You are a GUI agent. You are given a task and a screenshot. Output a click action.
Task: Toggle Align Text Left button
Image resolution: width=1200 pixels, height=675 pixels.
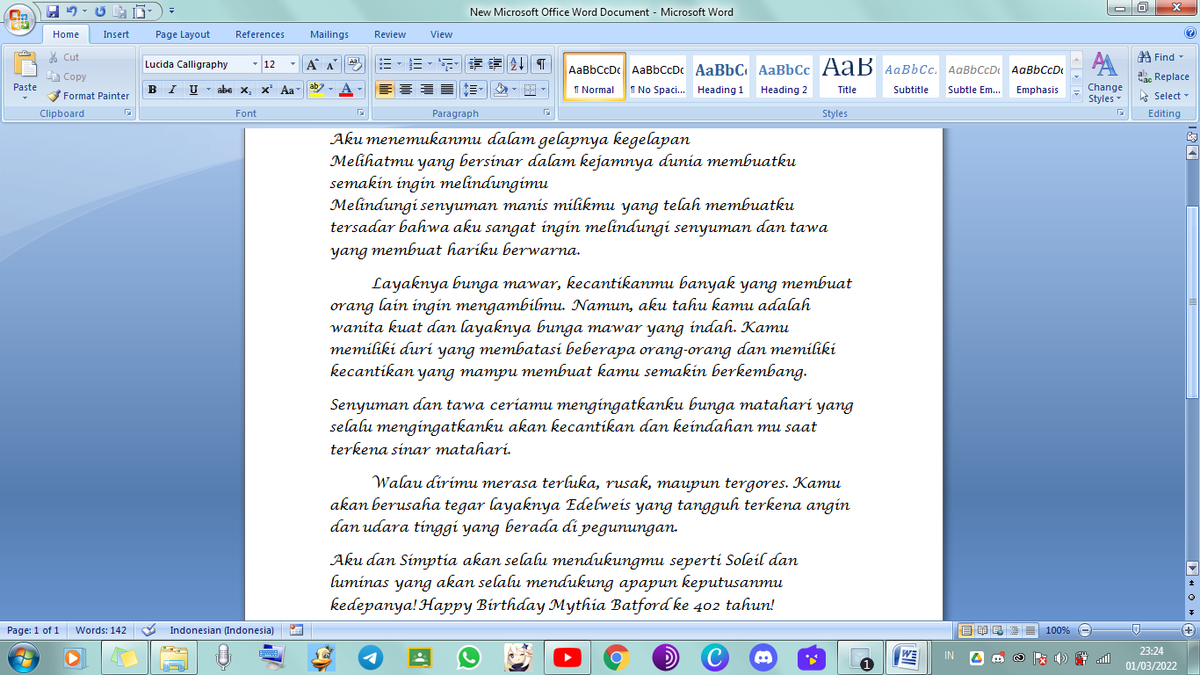coord(385,89)
